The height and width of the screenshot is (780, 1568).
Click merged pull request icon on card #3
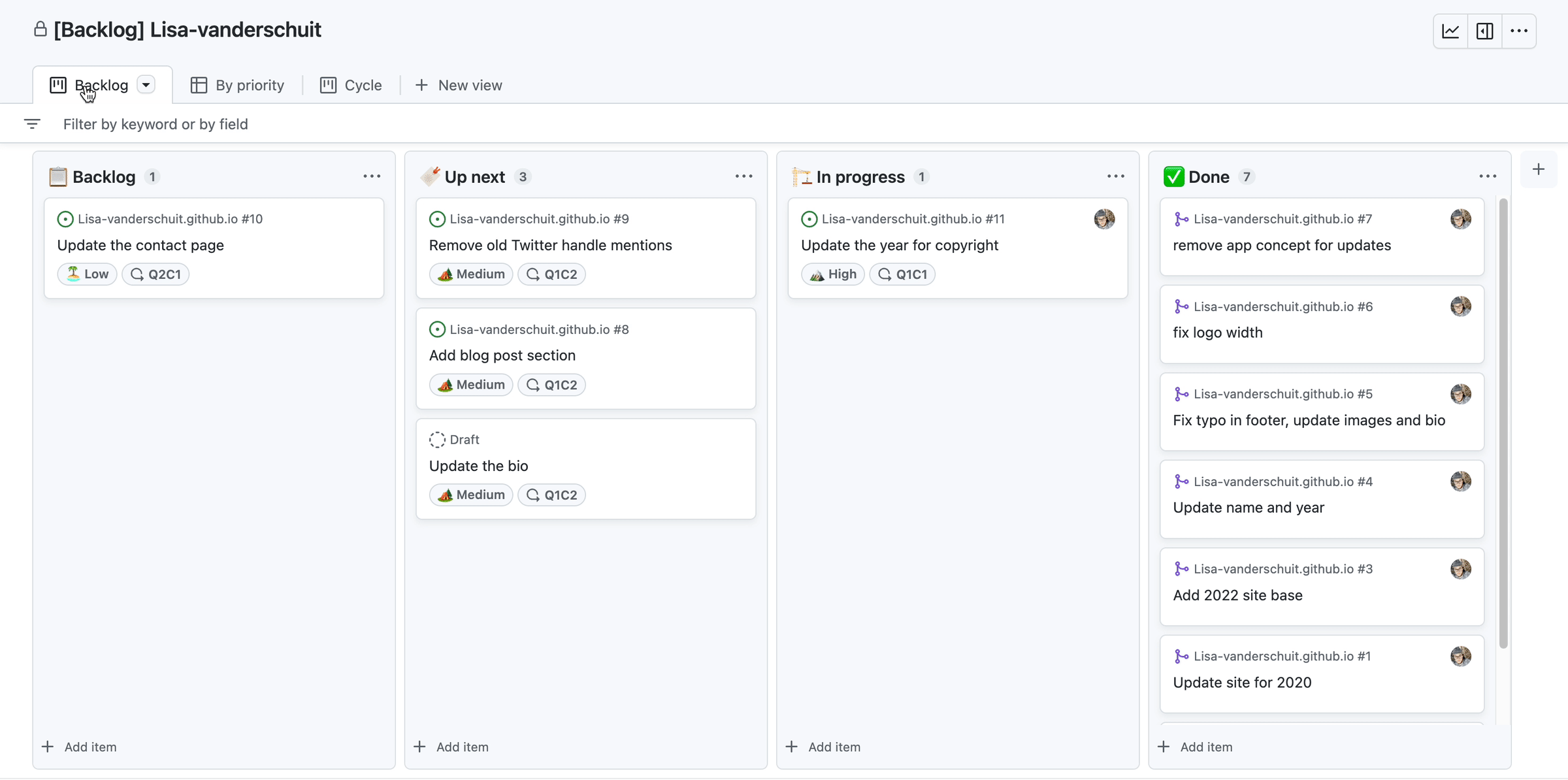click(x=1181, y=569)
